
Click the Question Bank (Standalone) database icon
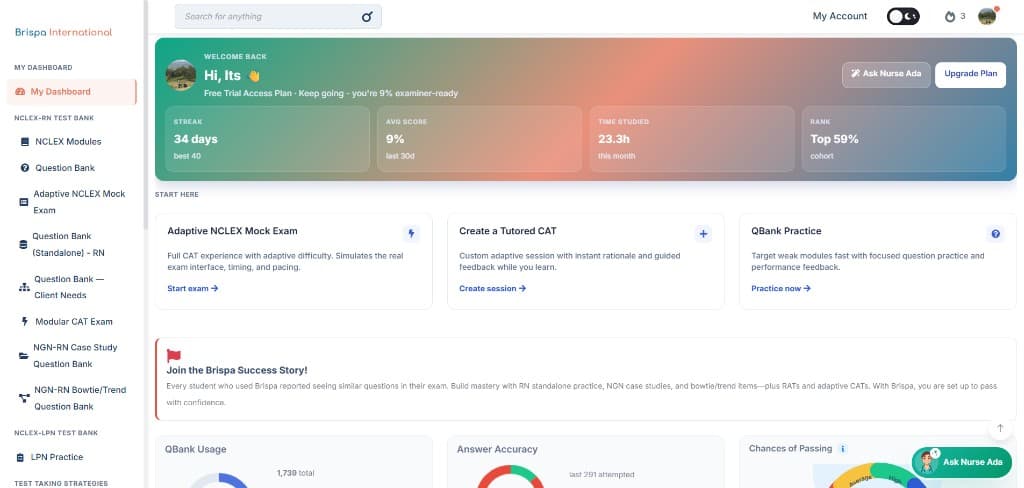[x=24, y=244]
